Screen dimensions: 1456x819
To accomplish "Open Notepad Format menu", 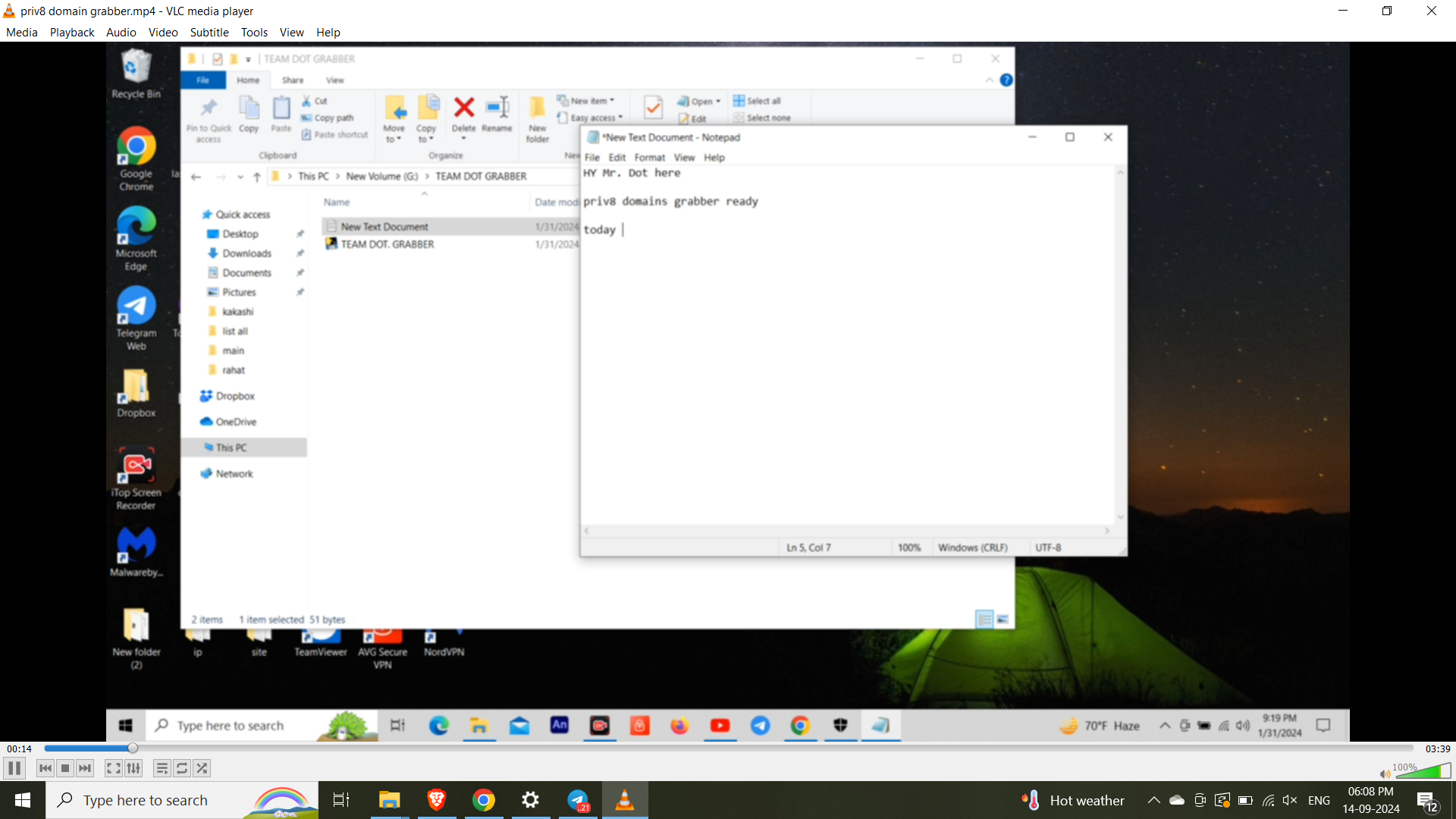I will [x=649, y=157].
